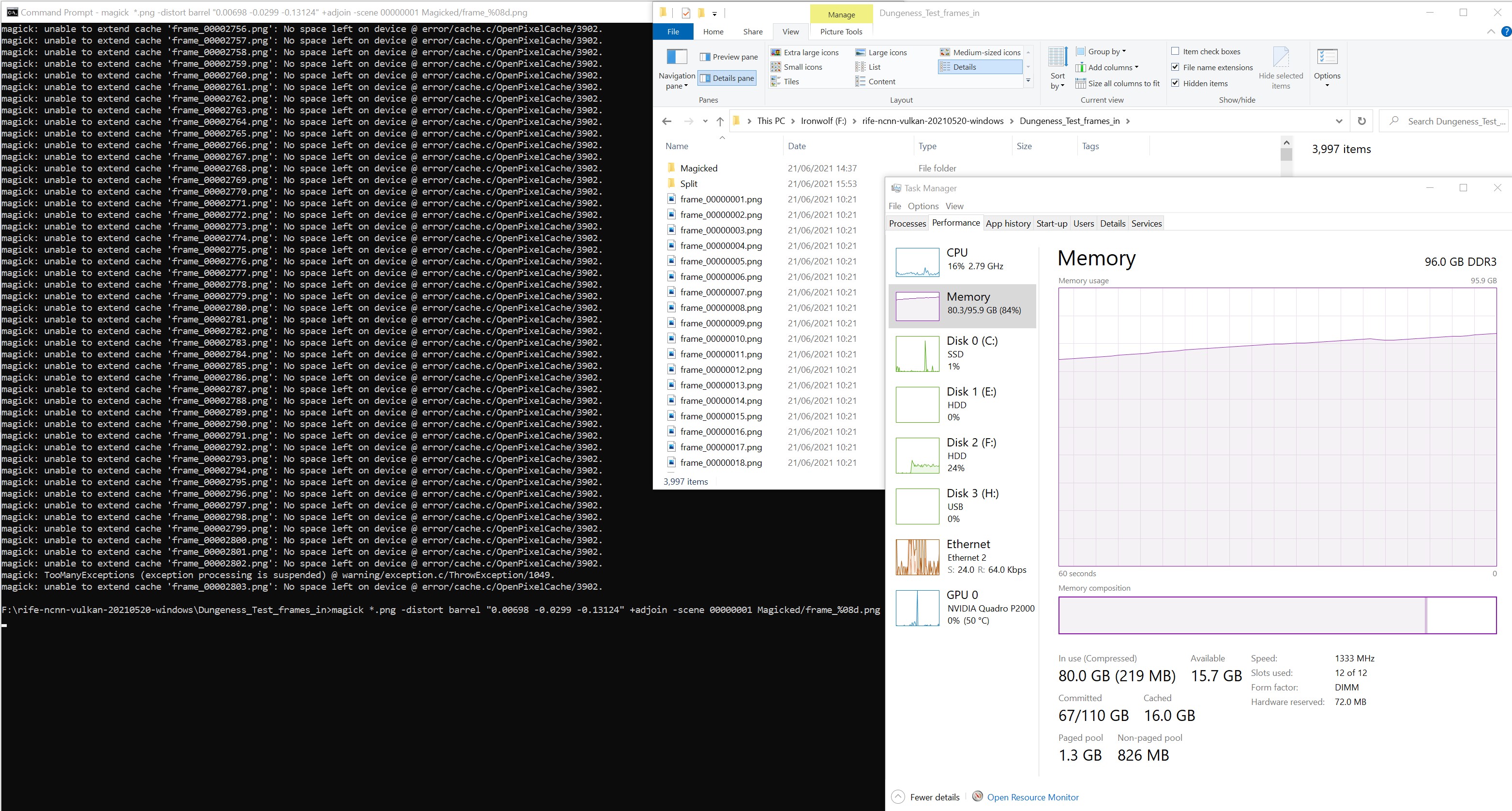Image resolution: width=1512 pixels, height=811 pixels.
Task: Open Task Manager App history tab
Action: pos(1008,224)
